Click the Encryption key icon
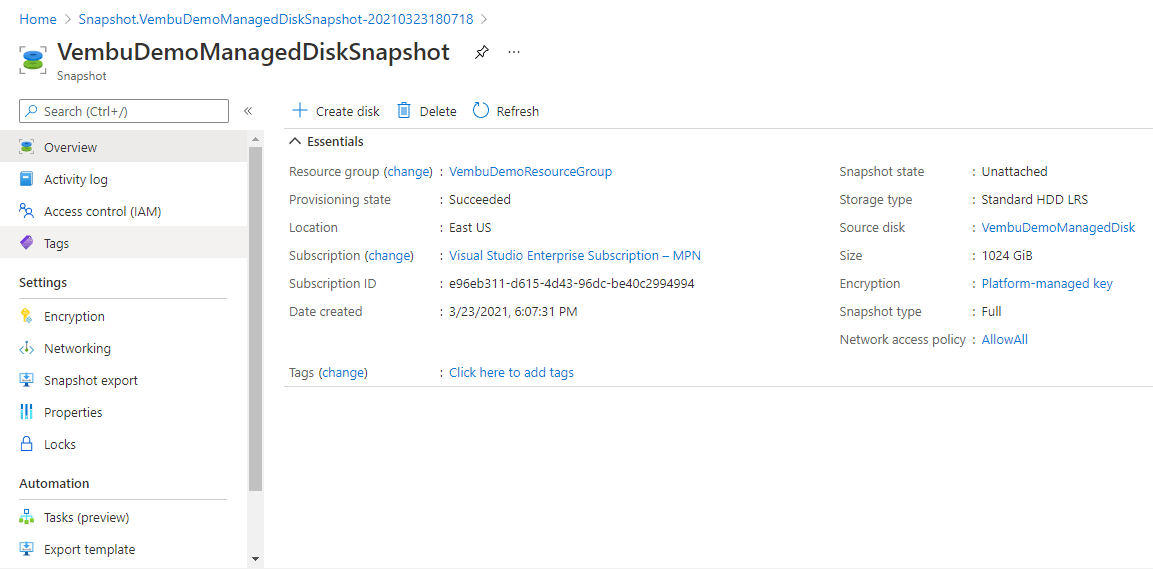This screenshot has width=1153, height=569. (x=26, y=317)
